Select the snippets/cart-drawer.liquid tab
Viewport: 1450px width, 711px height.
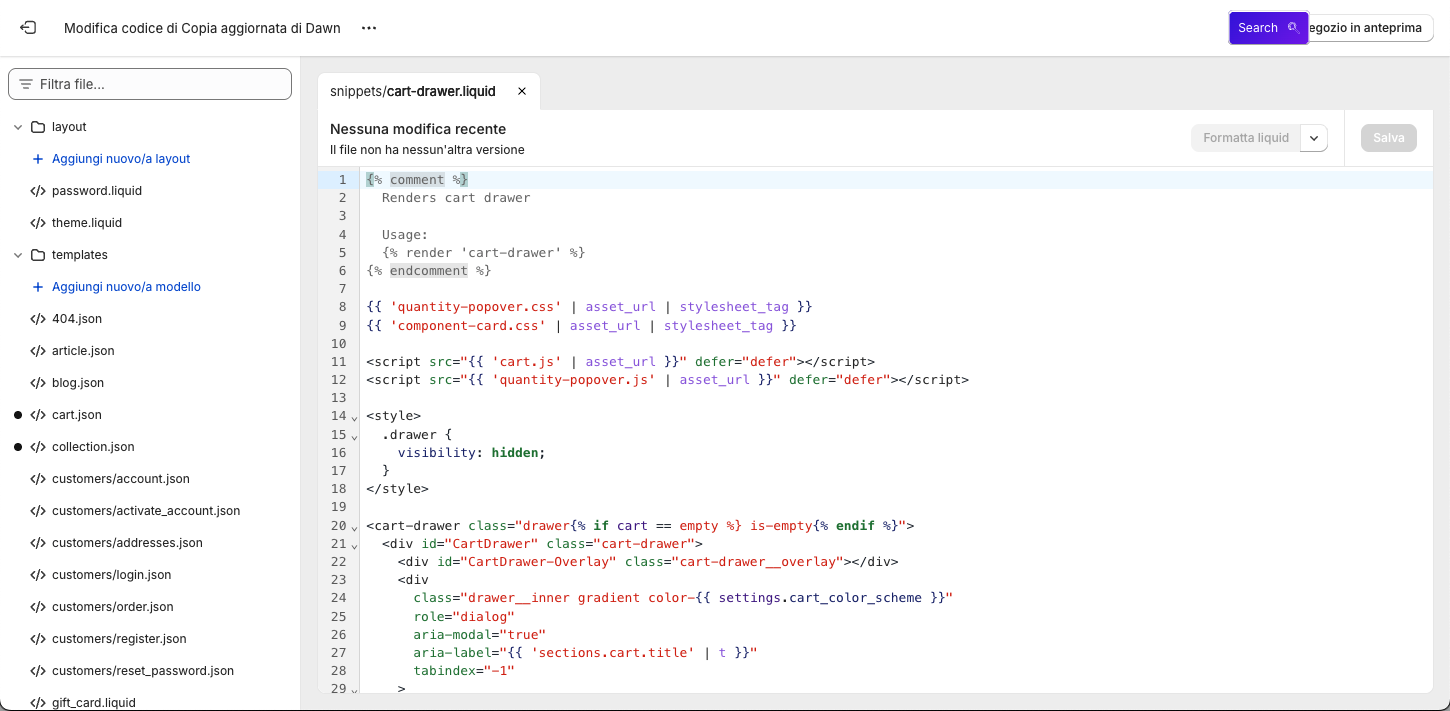coord(413,91)
